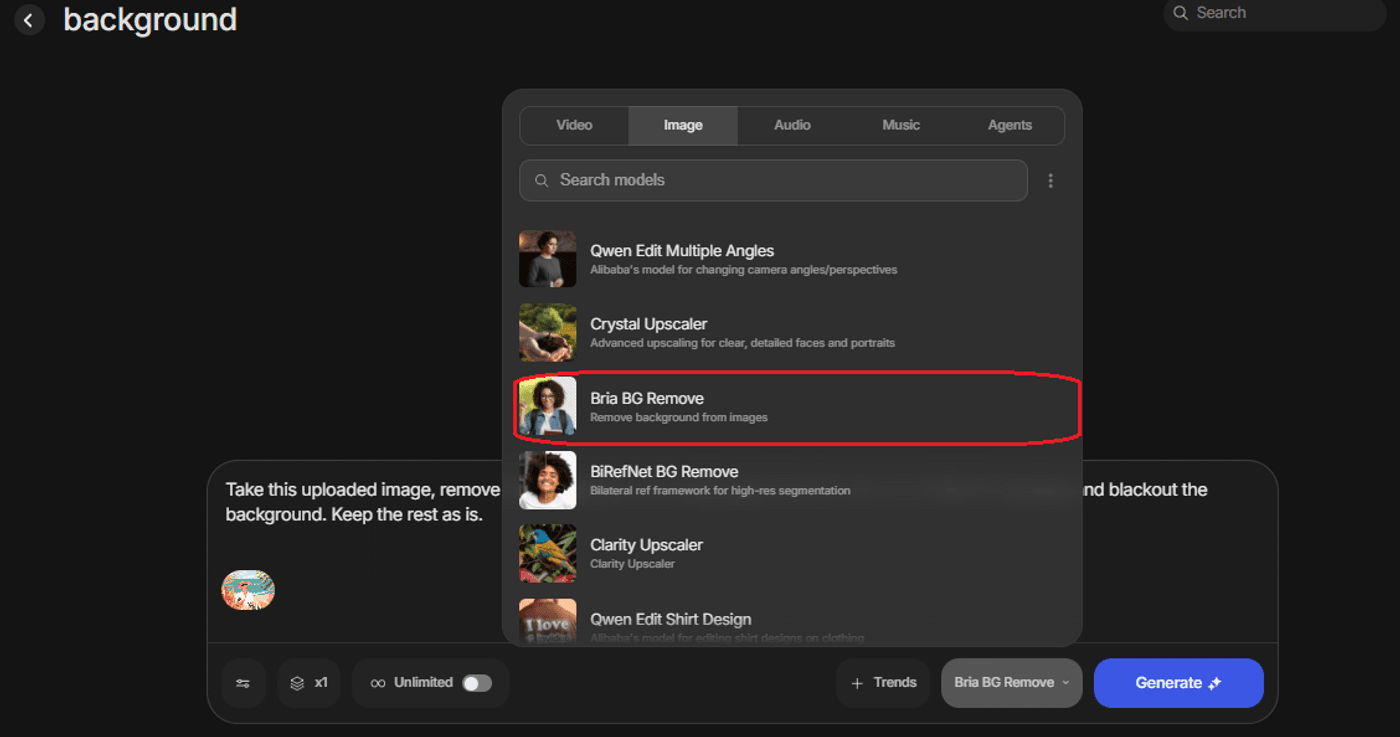
Task: Click the Trends button
Action: click(x=883, y=683)
